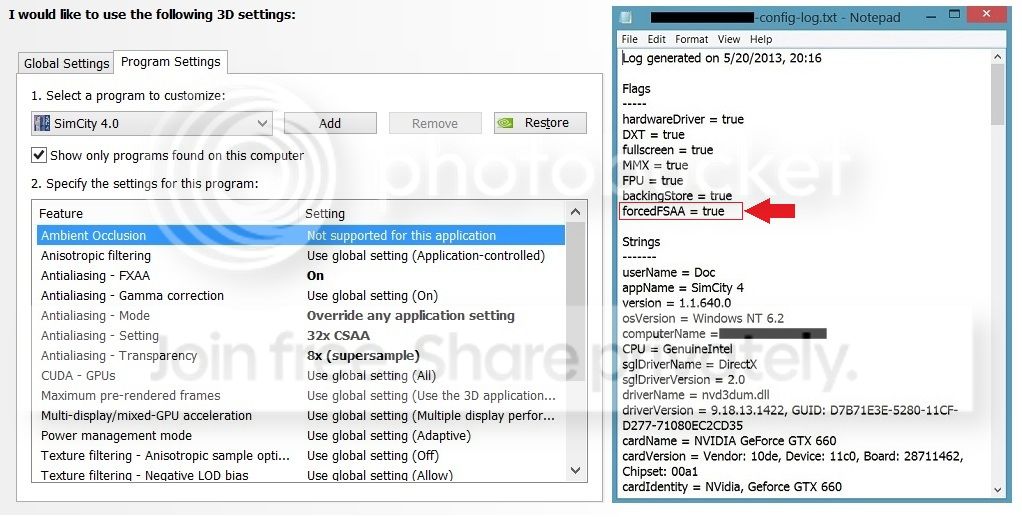Click the Restore button
The width and height of the screenshot is (1022, 517).
click(x=540, y=123)
